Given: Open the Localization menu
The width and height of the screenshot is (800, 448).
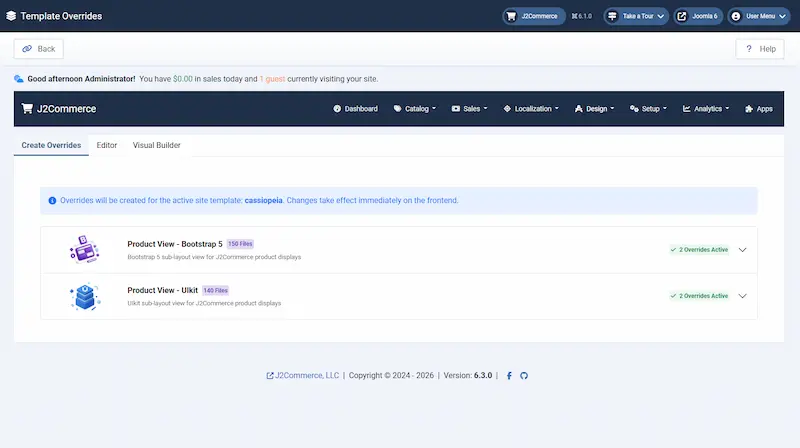Looking at the screenshot, I should (x=531, y=109).
